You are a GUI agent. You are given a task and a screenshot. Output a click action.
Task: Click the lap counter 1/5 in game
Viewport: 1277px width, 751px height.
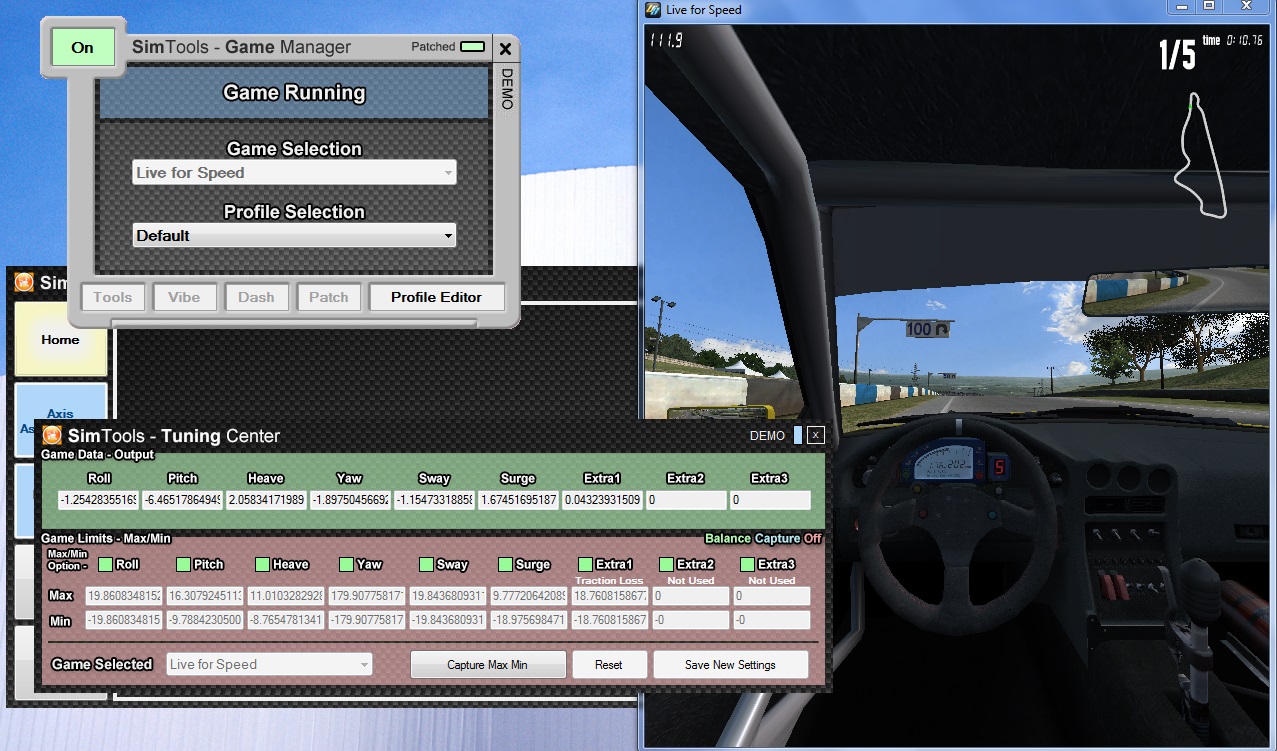tap(1177, 55)
